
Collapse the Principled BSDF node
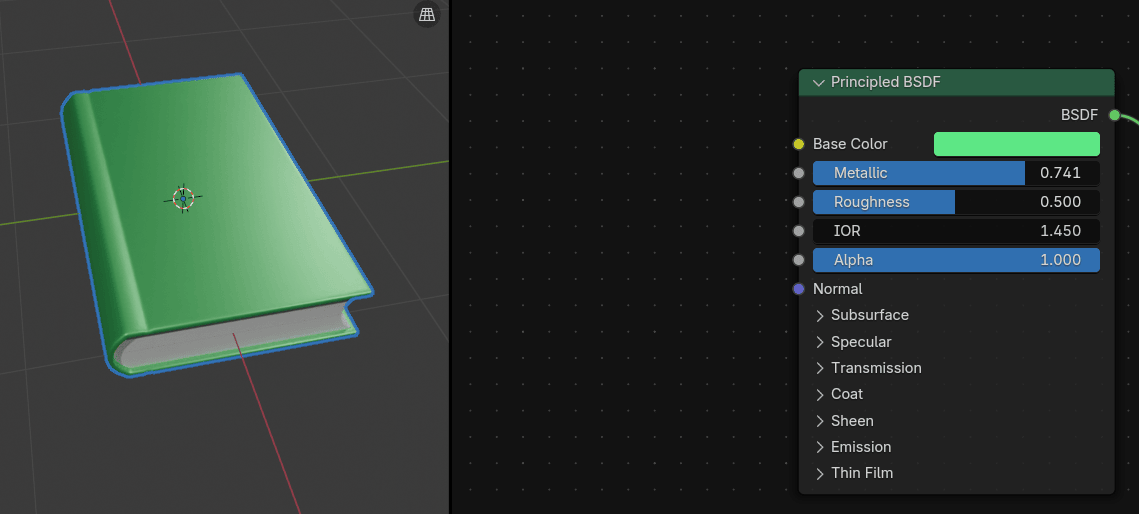coord(819,82)
